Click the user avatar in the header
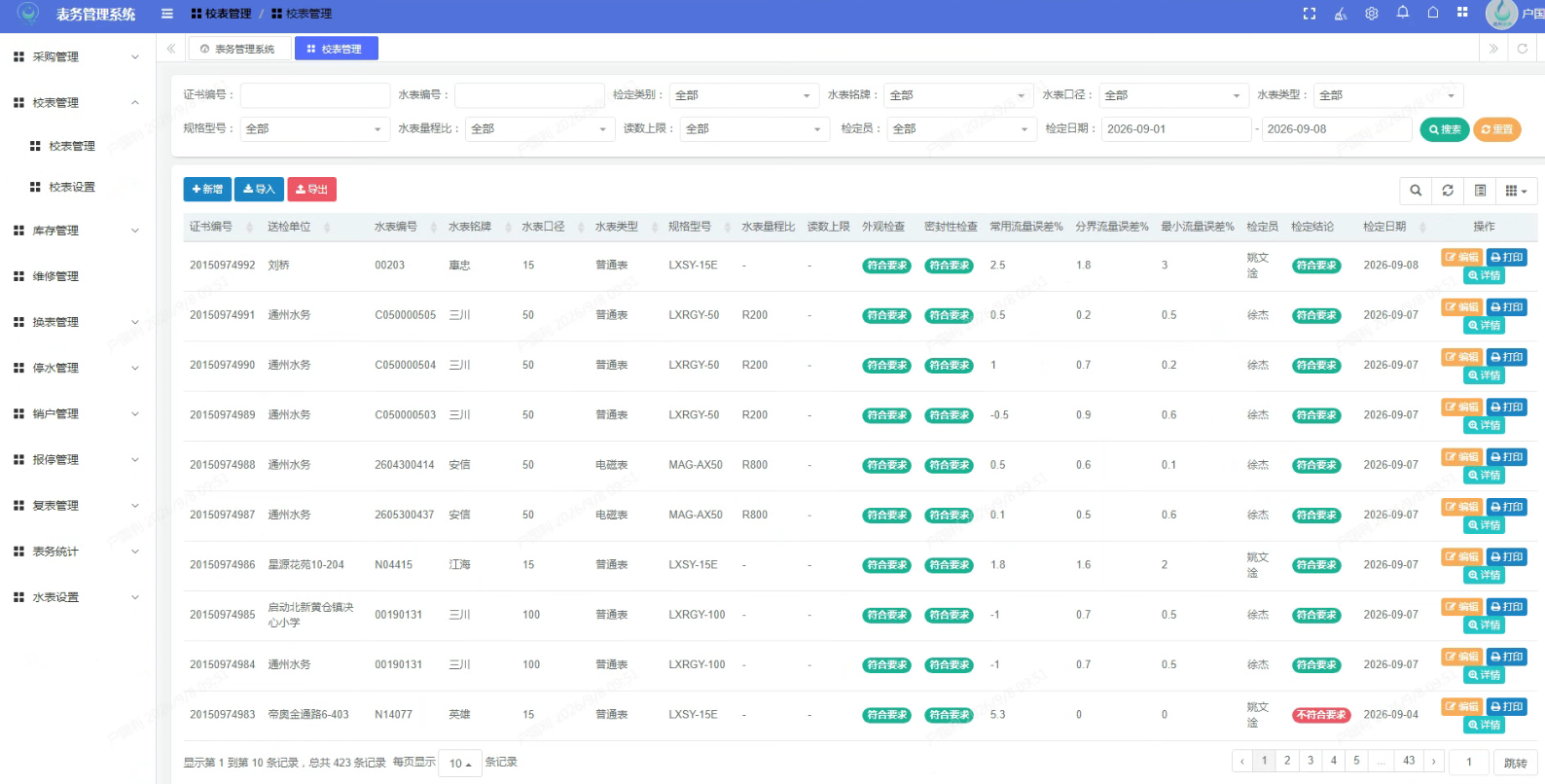 pos(1502,14)
